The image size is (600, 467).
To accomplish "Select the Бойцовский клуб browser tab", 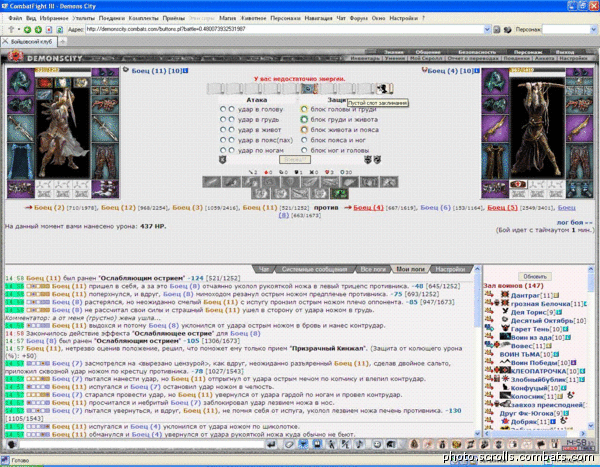I will pos(29,42).
